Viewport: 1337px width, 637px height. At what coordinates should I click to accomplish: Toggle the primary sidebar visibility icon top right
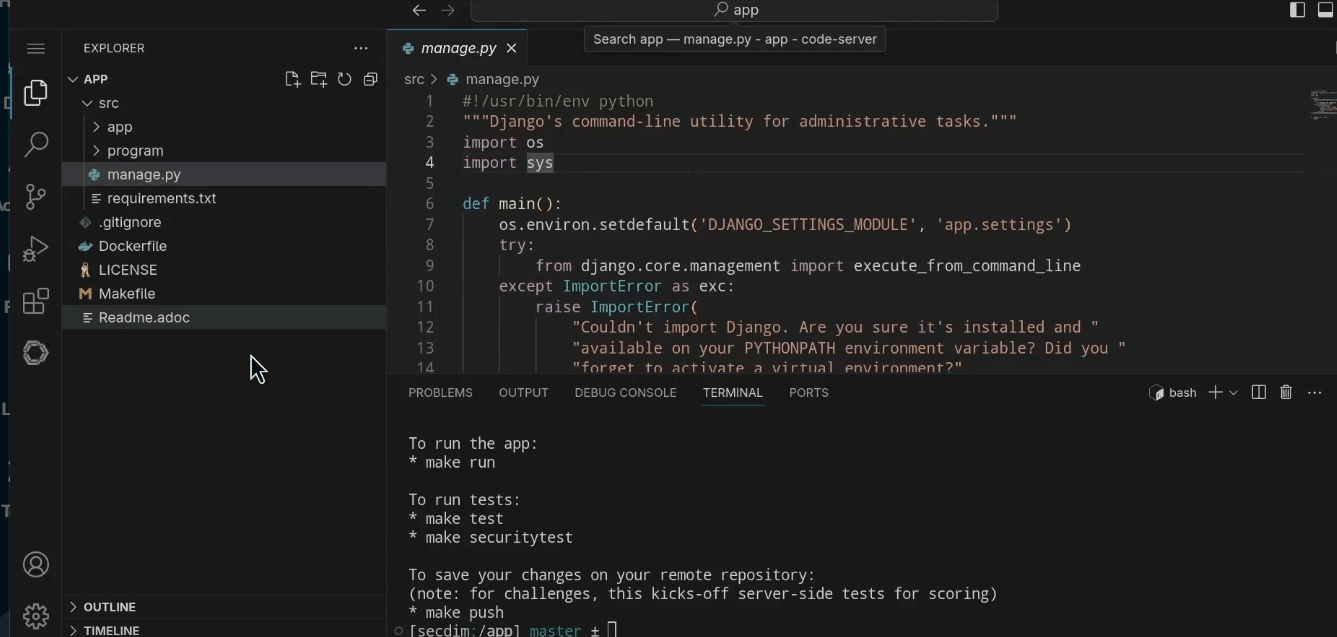pos(1296,10)
